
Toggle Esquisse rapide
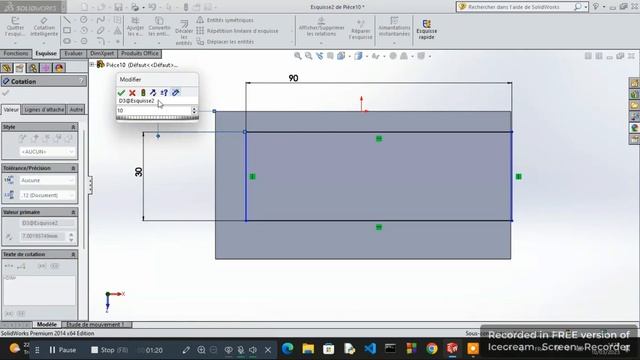[427, 30]
